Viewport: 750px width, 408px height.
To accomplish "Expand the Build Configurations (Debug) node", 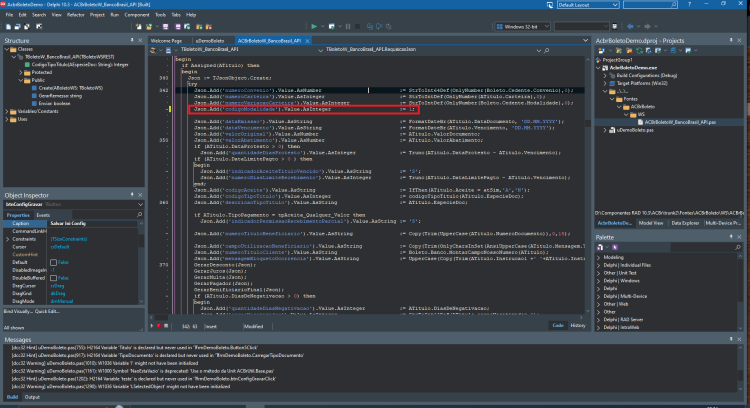I will pos(605,76).
